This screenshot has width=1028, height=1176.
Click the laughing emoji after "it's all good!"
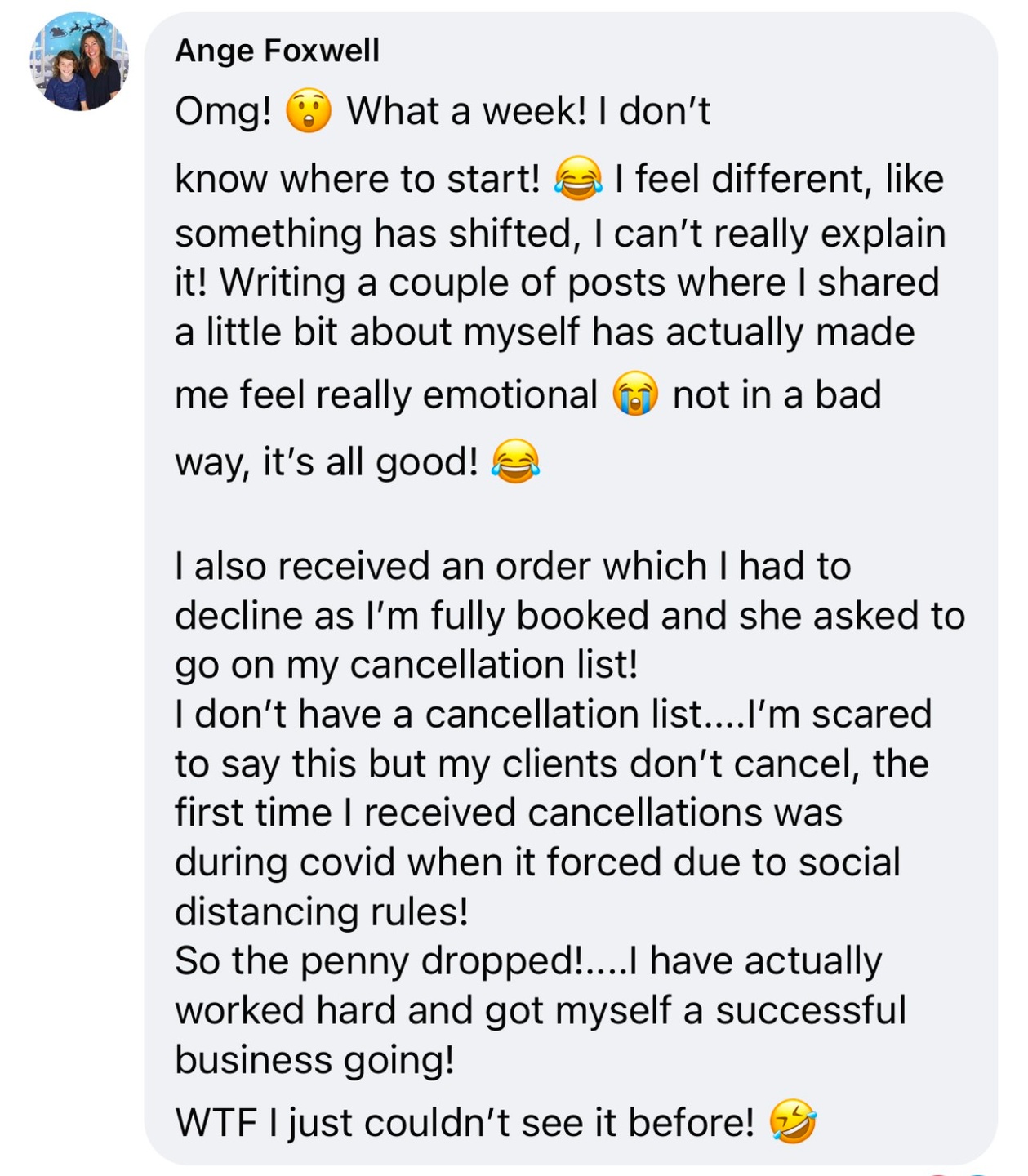click(515, 462)
